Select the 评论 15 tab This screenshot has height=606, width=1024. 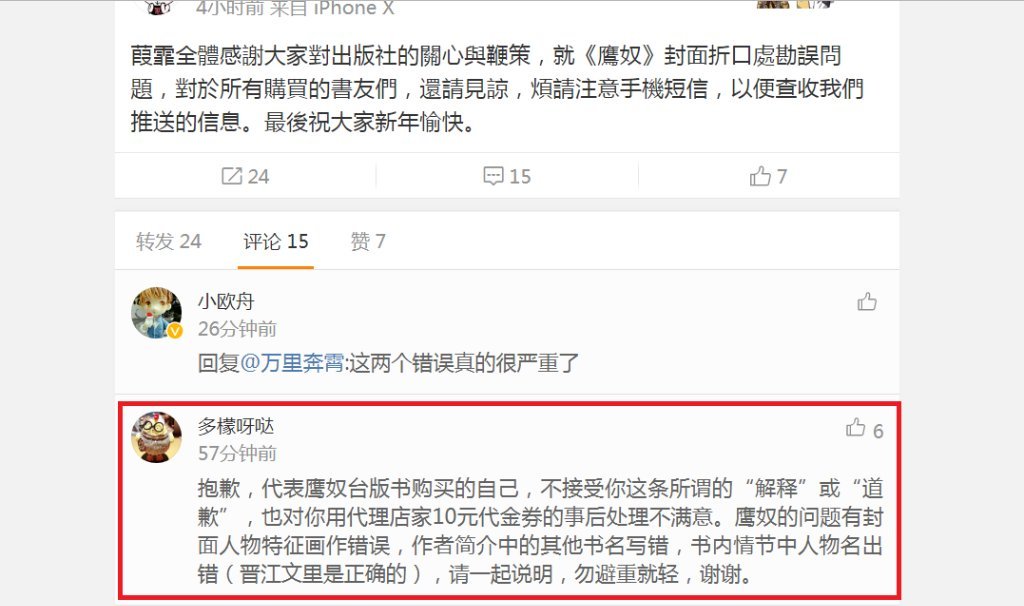276,242
